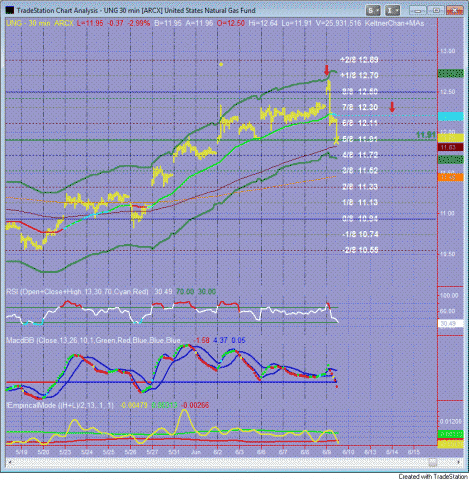Click the orange moving average price marker
The width and height of the screenshot is (469, 480).
[x=451, y=178]
